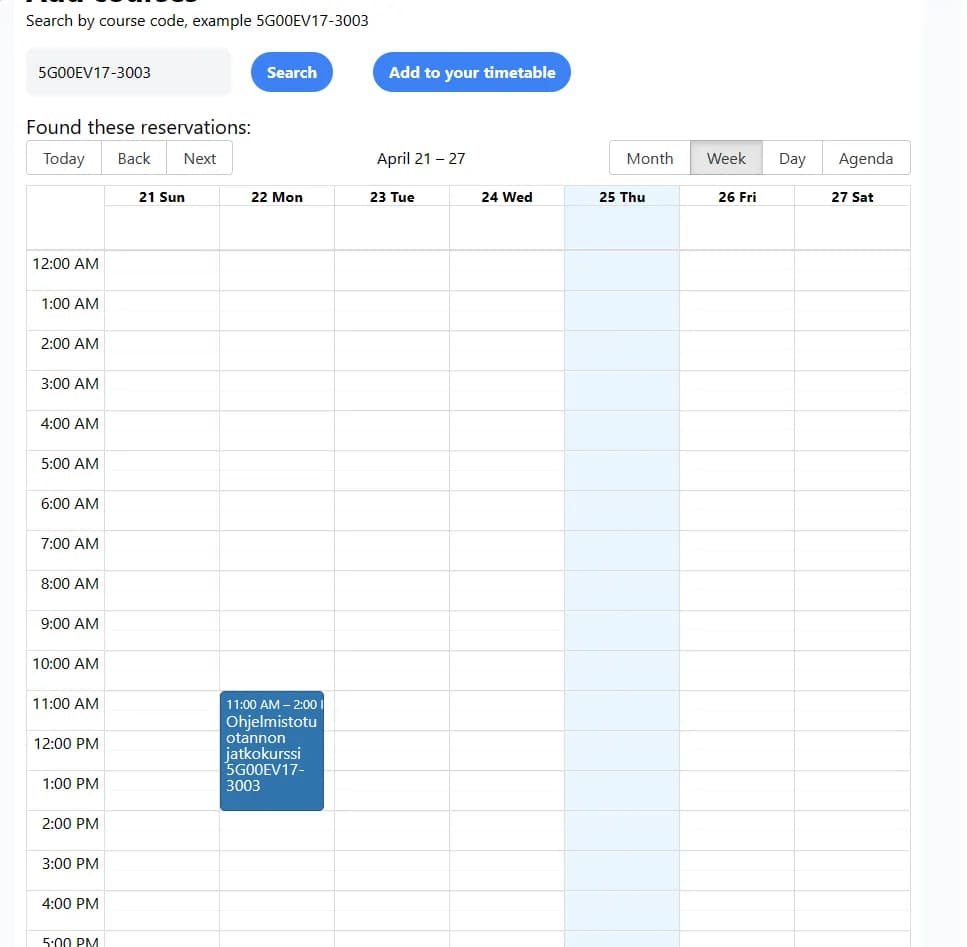Select the Week view tab
This screenshot has height=947, width=967.
coord(726,158)
